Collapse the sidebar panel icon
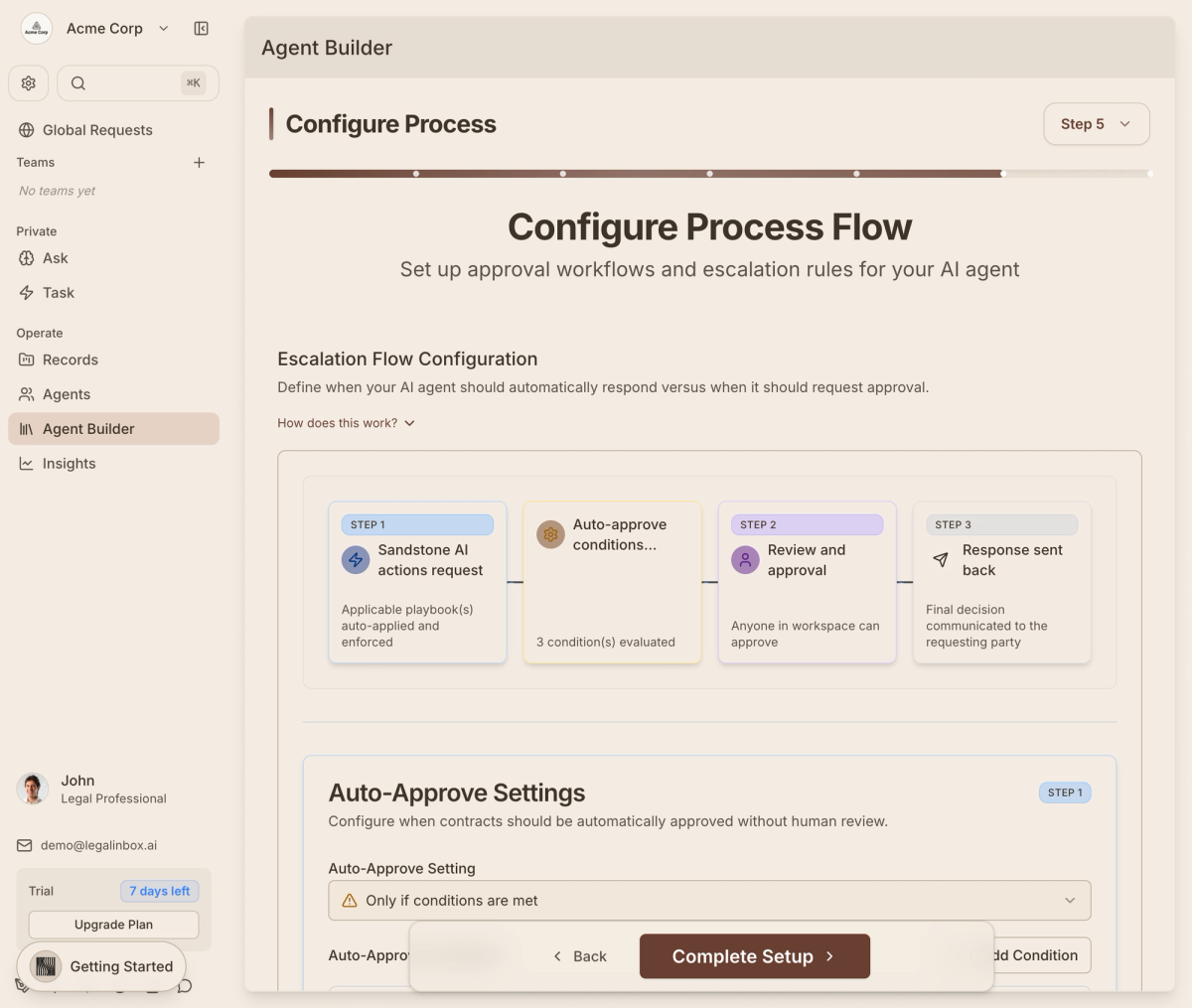The width and height of the screenshot is (1192, 1008). coord(202,29)
